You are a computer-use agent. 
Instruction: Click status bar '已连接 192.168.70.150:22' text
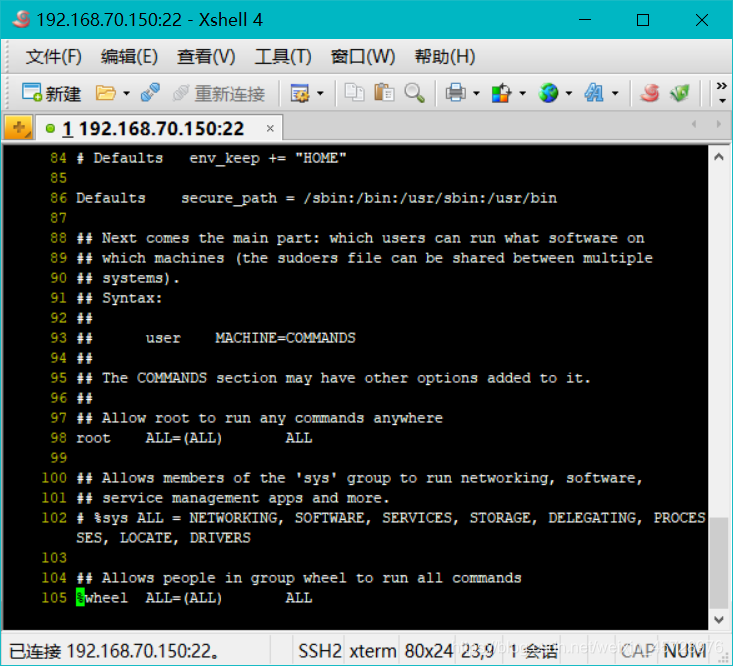(x=114, y=651)
